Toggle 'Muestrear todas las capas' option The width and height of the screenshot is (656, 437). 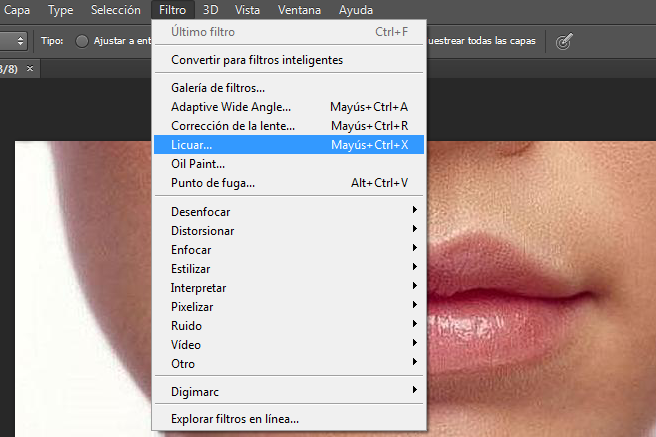(481, 42)
